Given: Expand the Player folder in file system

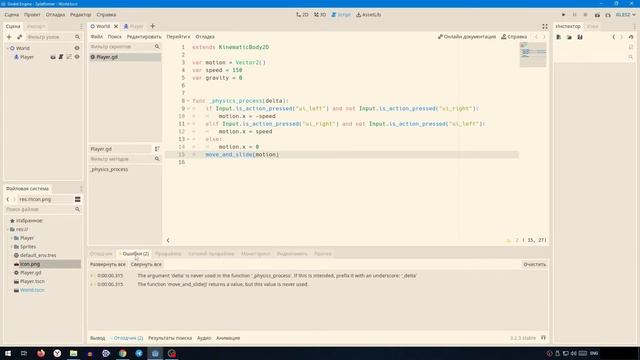Looking at the screenshot, I should tap(11, 238).
